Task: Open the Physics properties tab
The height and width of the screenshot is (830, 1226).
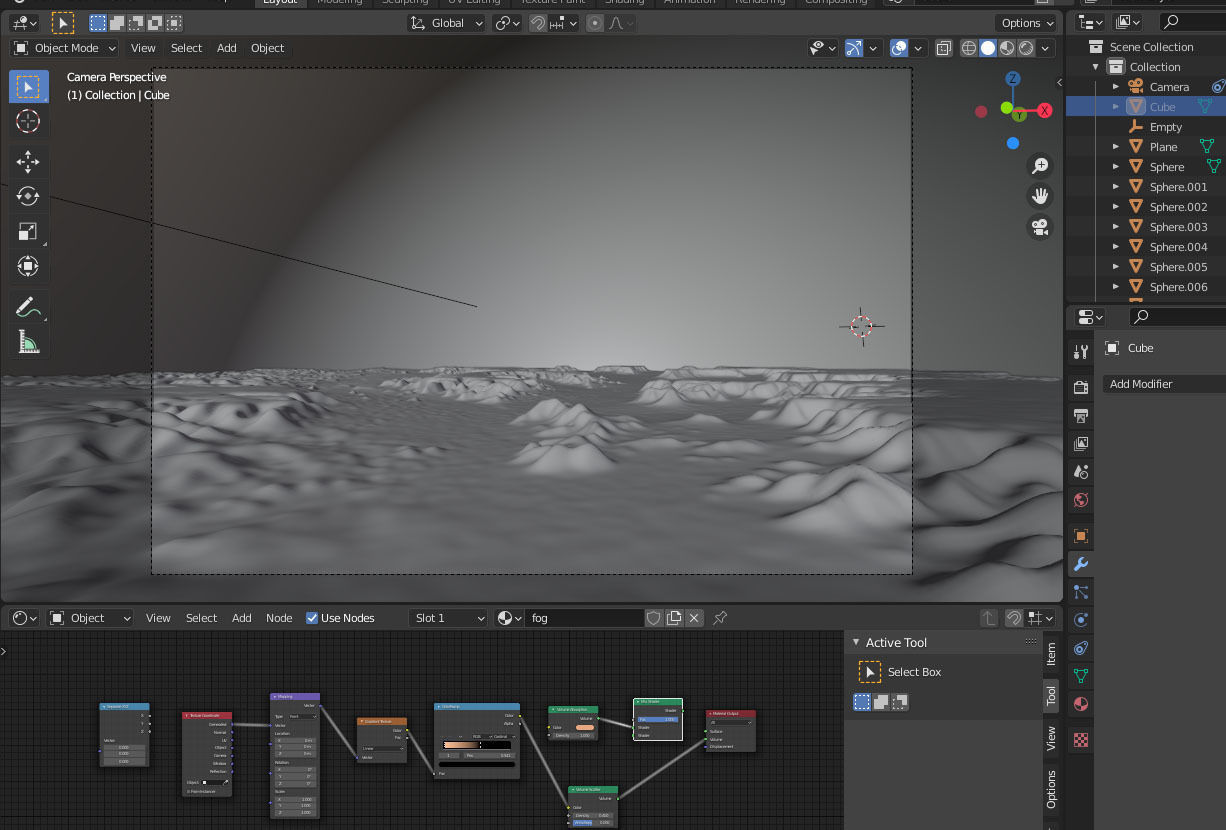Action: point(1080,620)
